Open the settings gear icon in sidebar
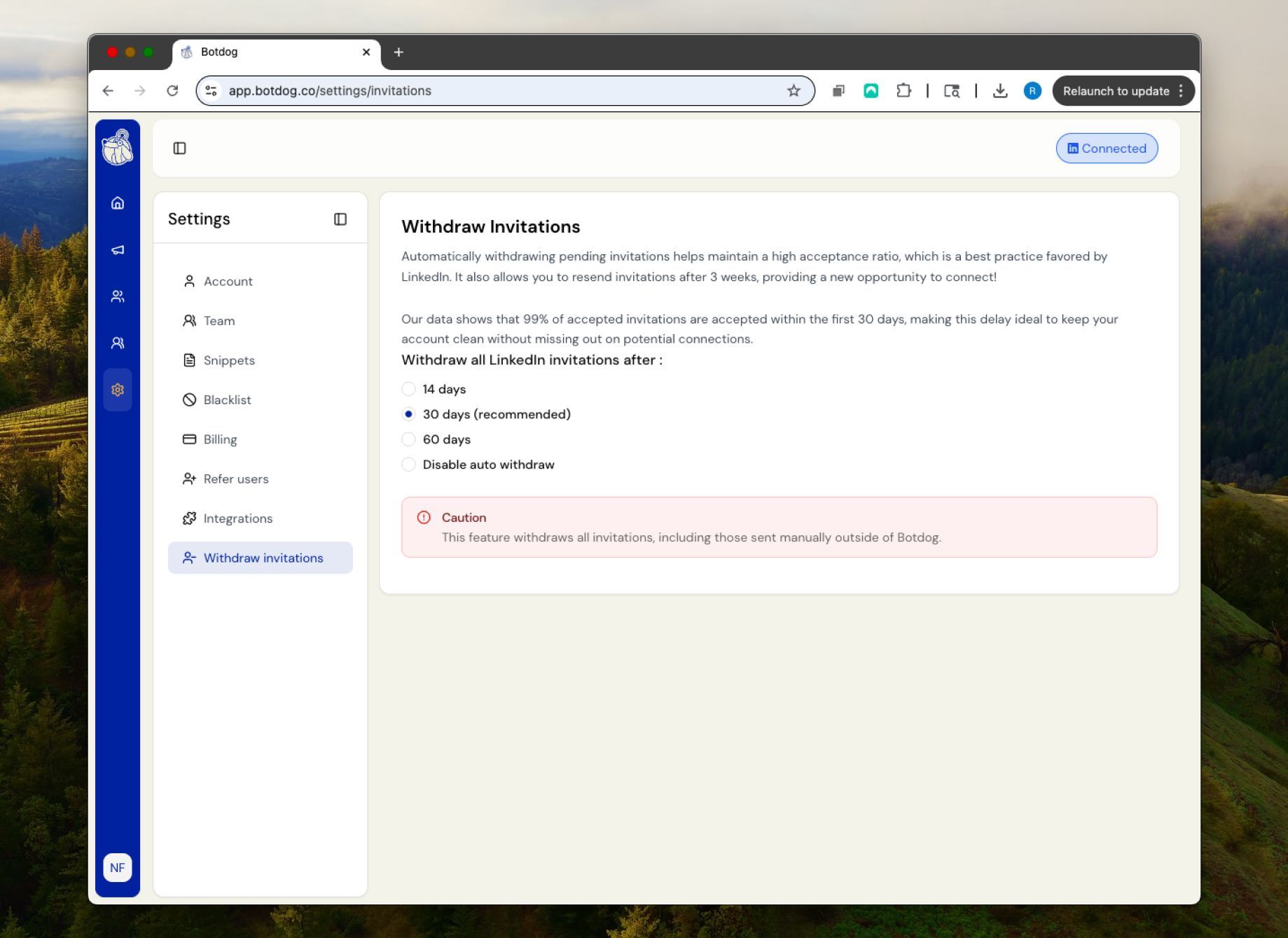This screenshot has width=1288, height=938. pos(118,389)
